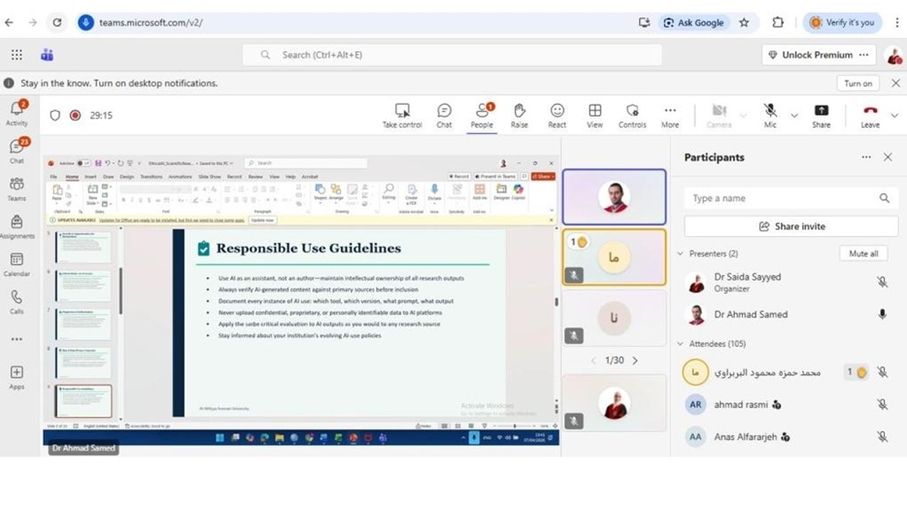Toggle the Camera on or off
Viewport: 907px width, 511px height.
[719, 115]
